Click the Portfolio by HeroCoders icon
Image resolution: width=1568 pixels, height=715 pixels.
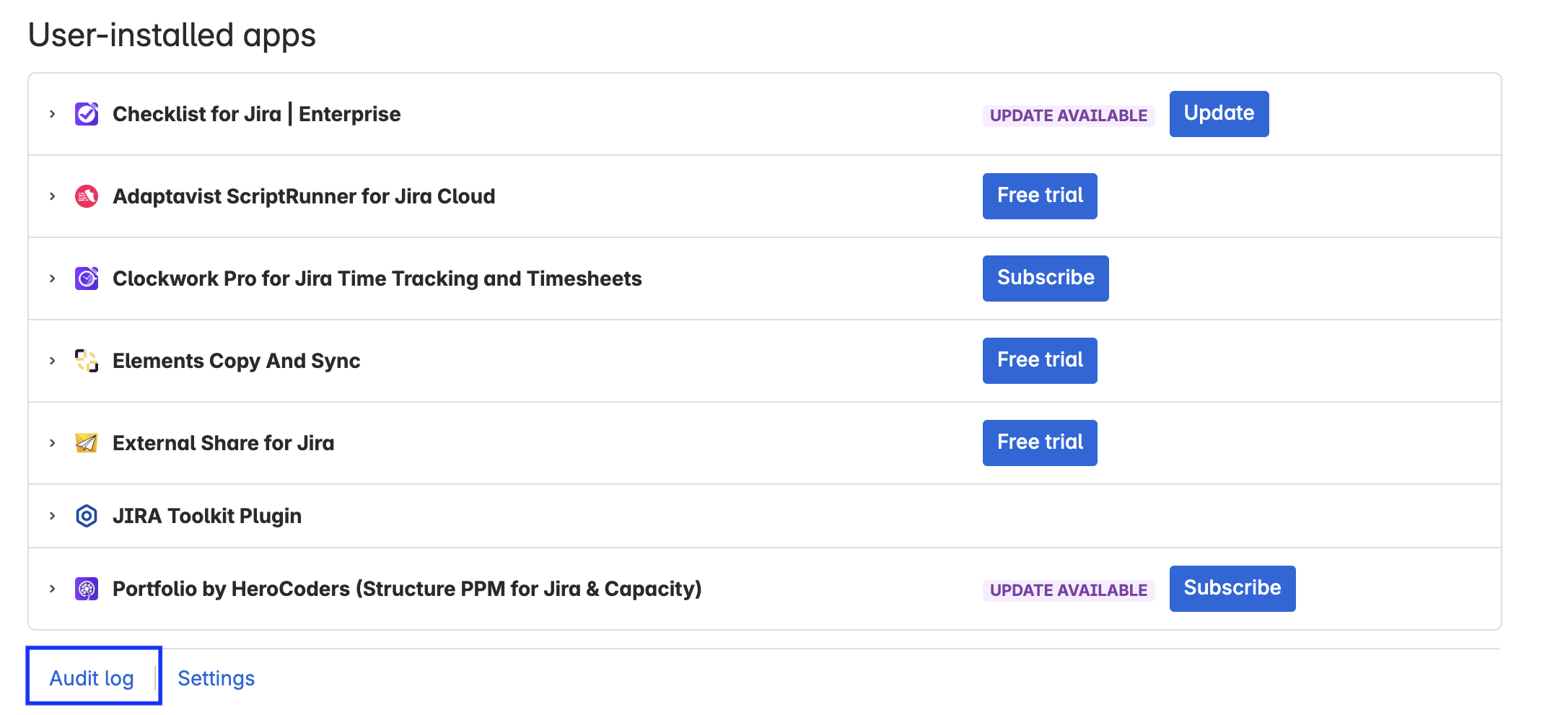point(87,589)
